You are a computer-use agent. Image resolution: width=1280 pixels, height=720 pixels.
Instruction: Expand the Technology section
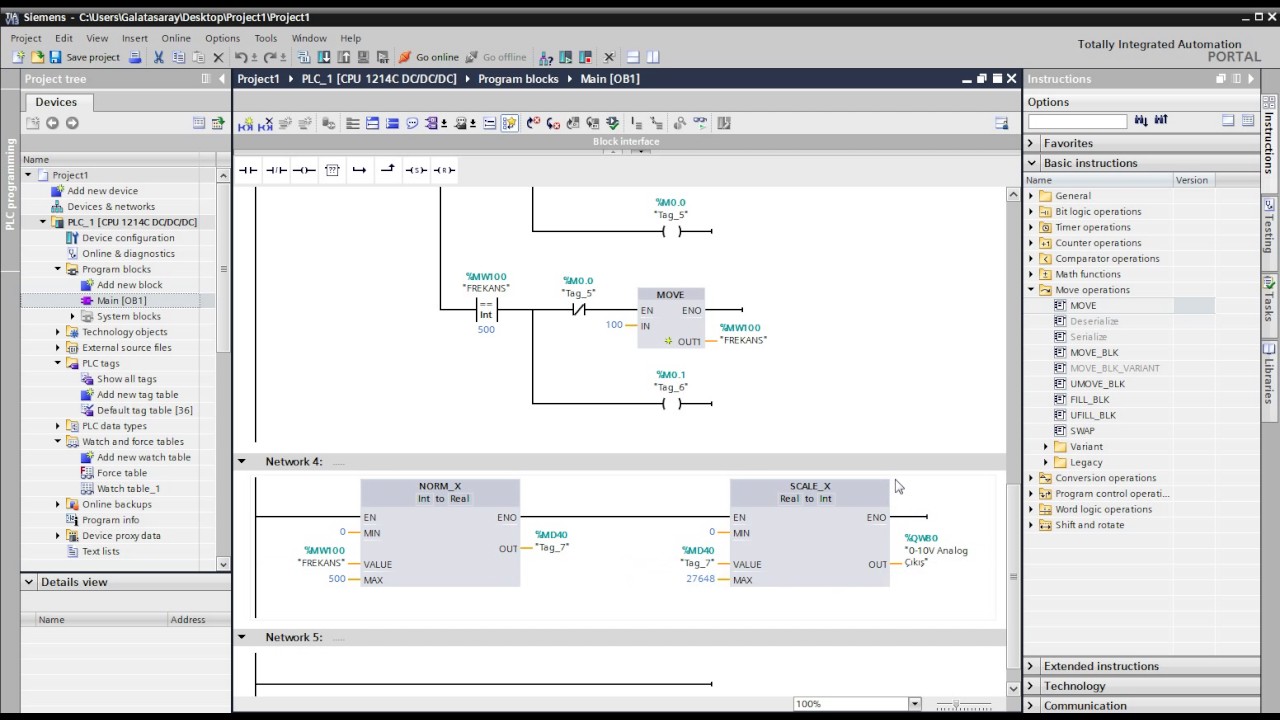[x=1031, y=686]
